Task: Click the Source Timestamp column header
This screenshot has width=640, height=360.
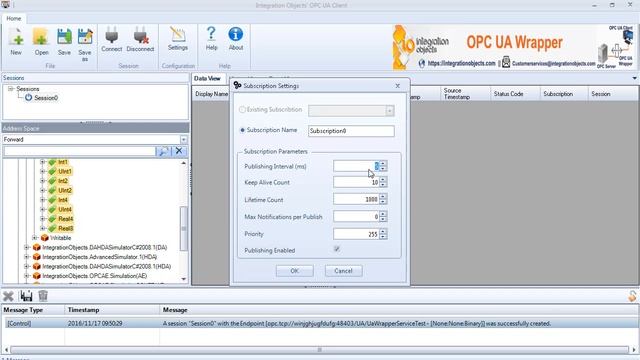Action: pyautogui.click(x=466, y=94)
